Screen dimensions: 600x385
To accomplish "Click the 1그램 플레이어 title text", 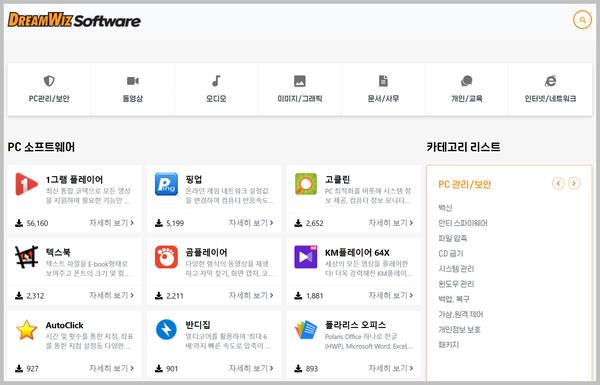I will coord(74,179).
